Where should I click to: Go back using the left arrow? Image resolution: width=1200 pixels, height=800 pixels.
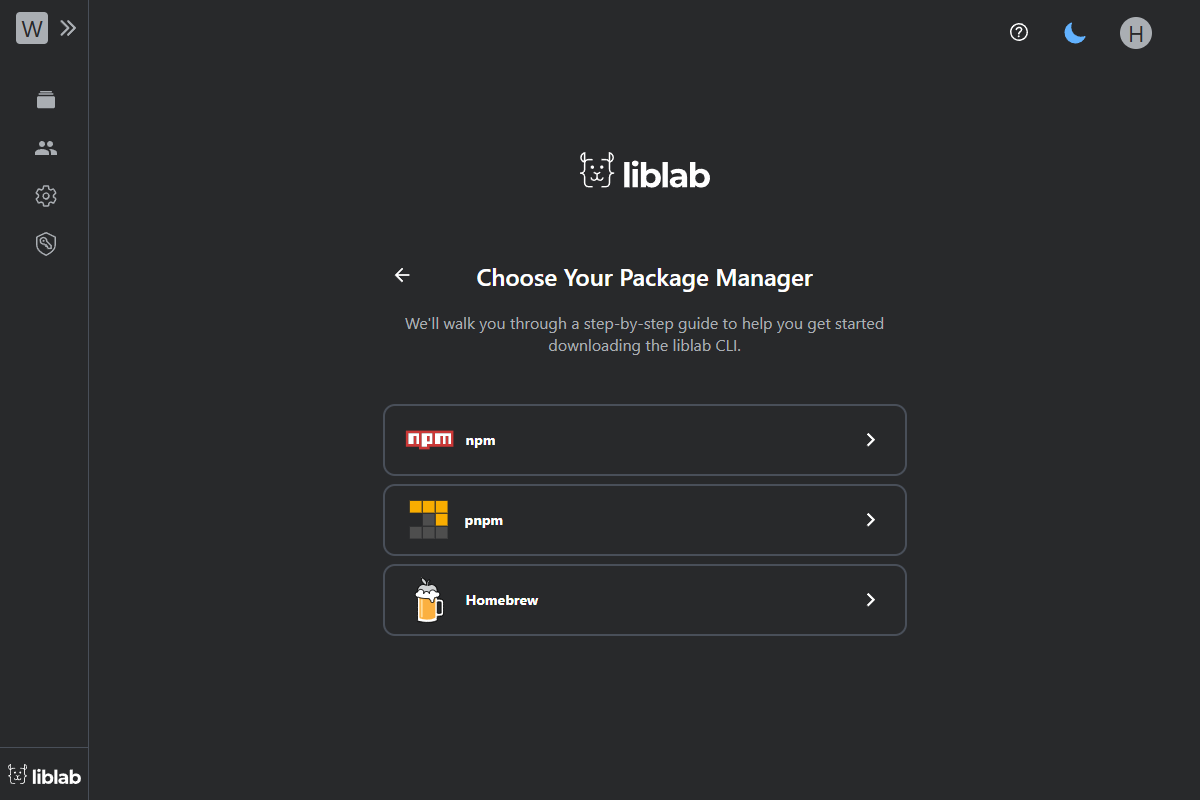pos(401,275)
